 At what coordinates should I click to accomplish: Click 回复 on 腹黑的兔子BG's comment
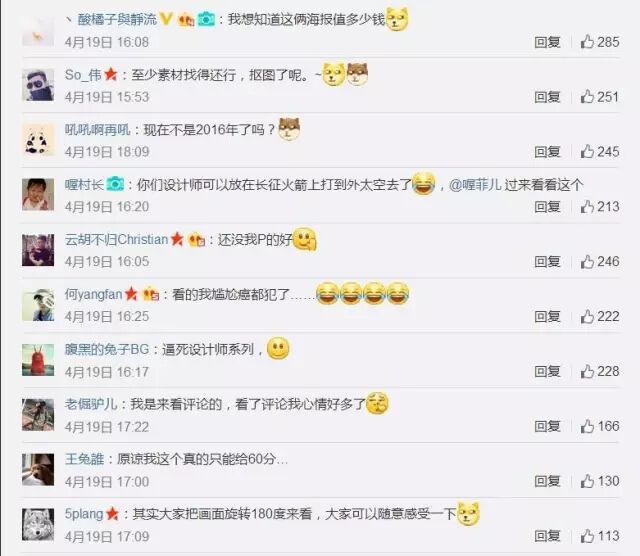click(547, 371)
